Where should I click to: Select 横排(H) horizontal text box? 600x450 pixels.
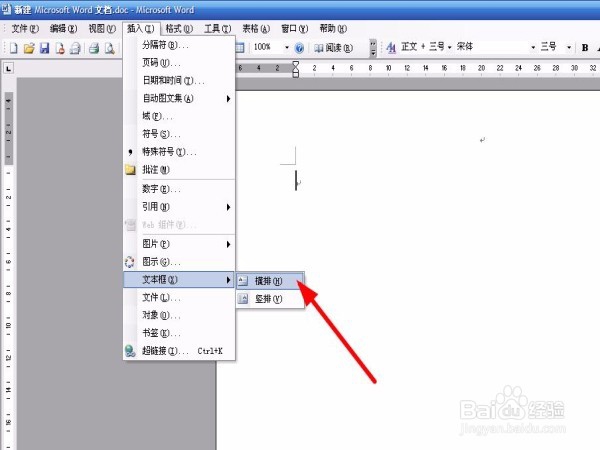(270, 281)
